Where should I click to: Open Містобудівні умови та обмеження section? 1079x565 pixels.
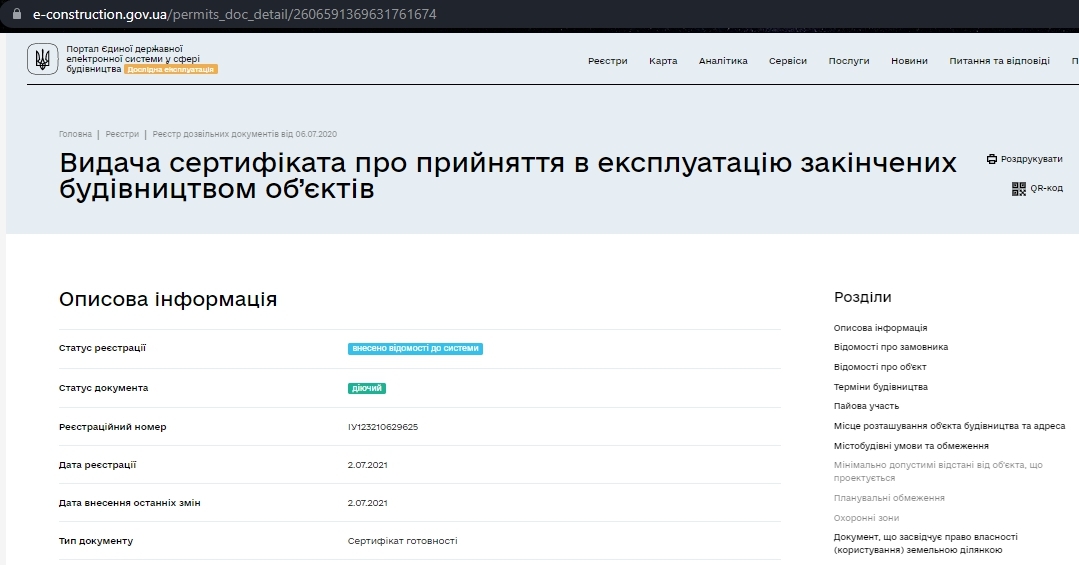911,446
